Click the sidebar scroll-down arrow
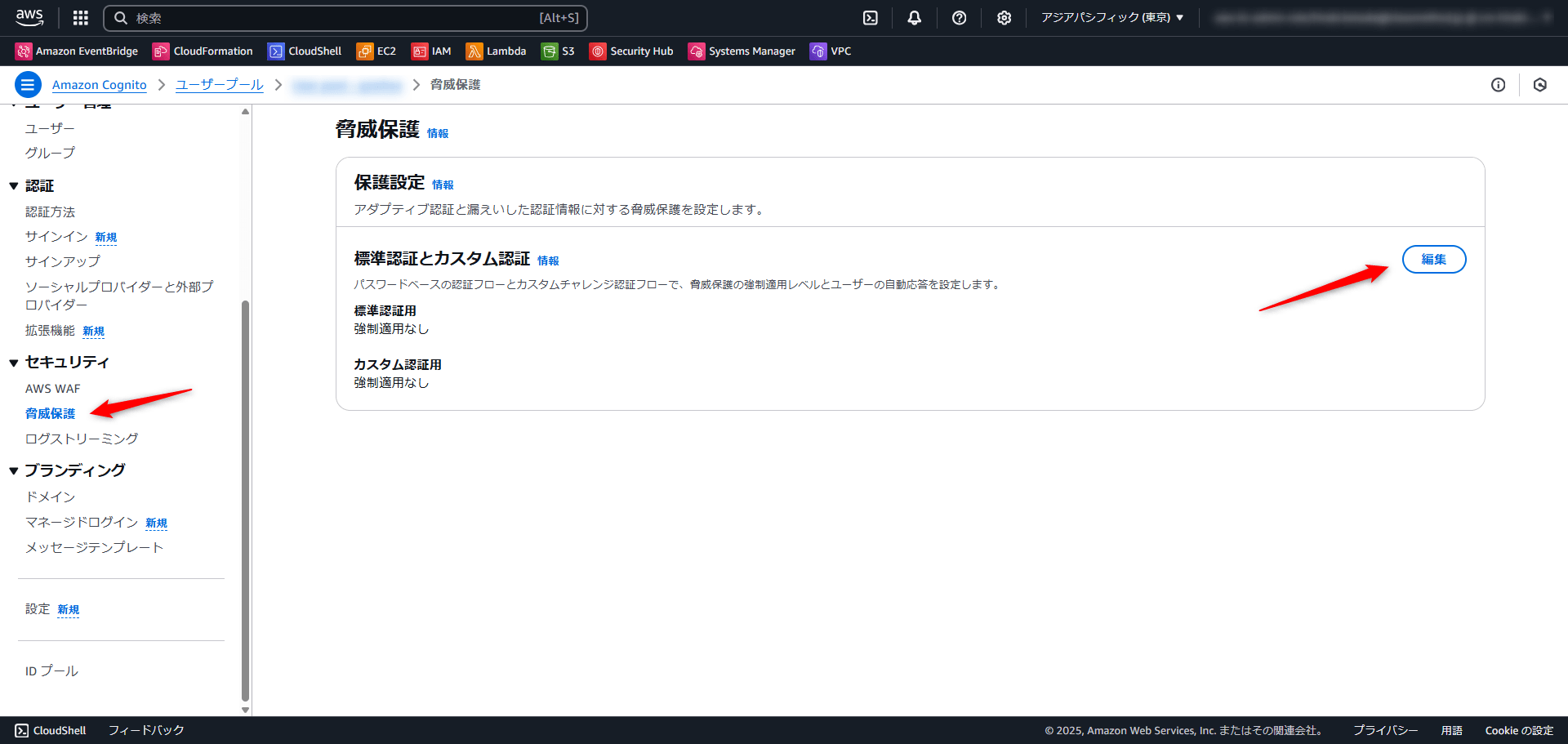1568x744 pixels. click(245, 711)
